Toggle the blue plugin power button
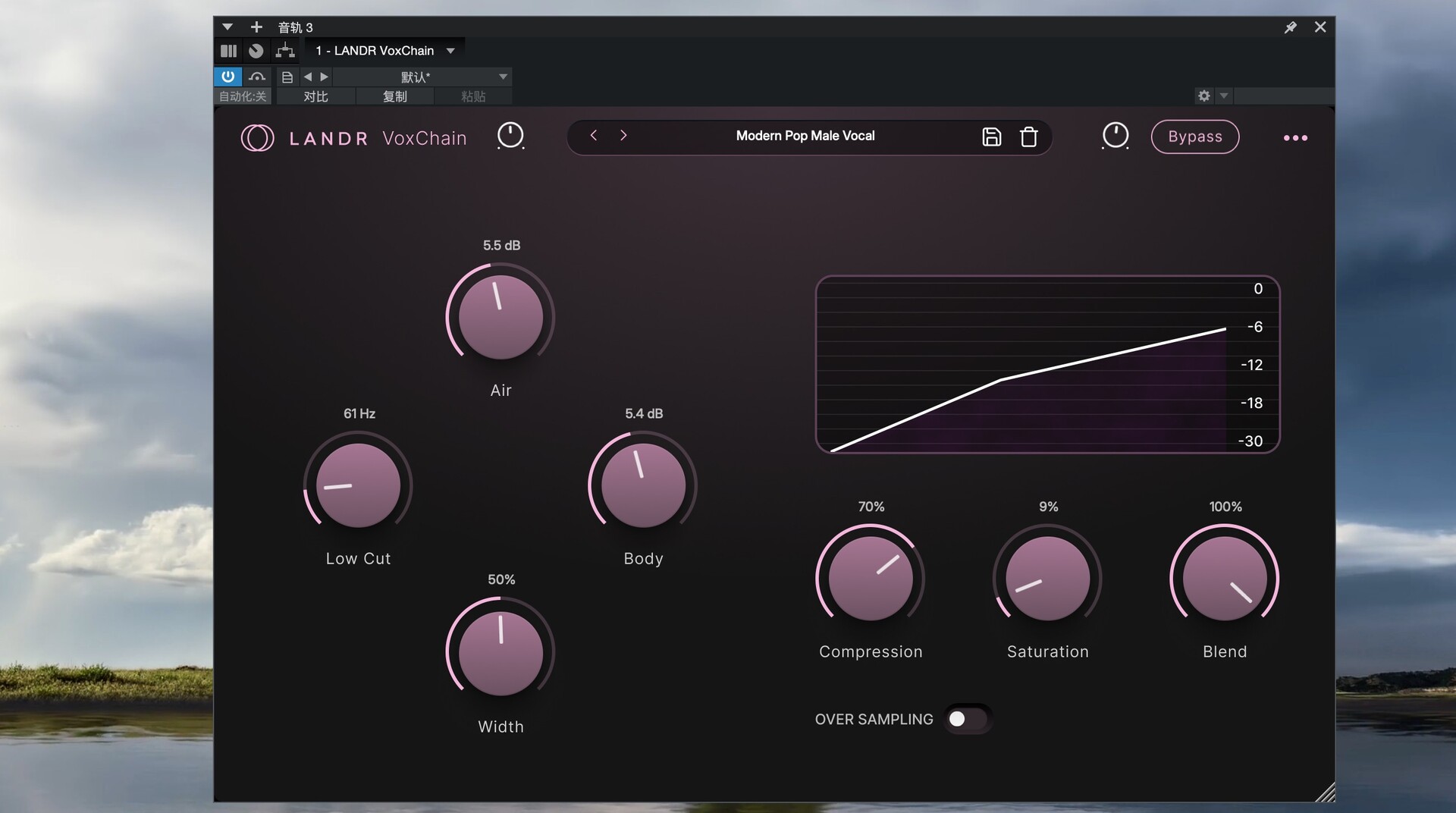The image size is (1456, 813). click(x=227, y=77)
